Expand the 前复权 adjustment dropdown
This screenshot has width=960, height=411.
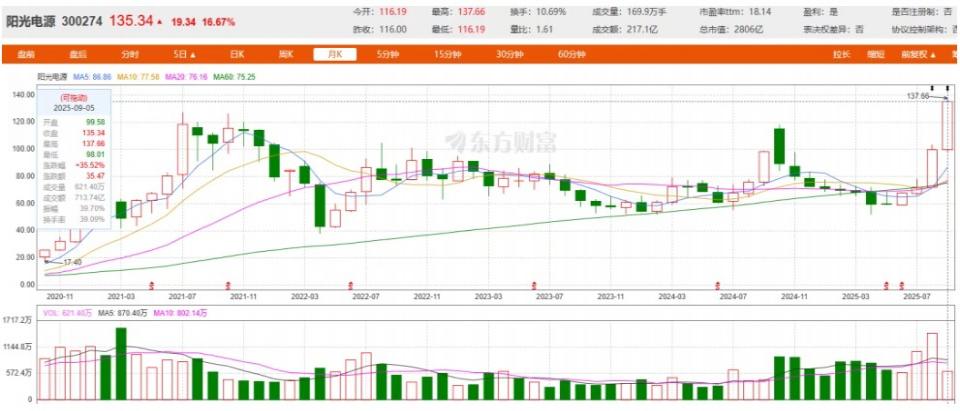[x=918, y=55]
